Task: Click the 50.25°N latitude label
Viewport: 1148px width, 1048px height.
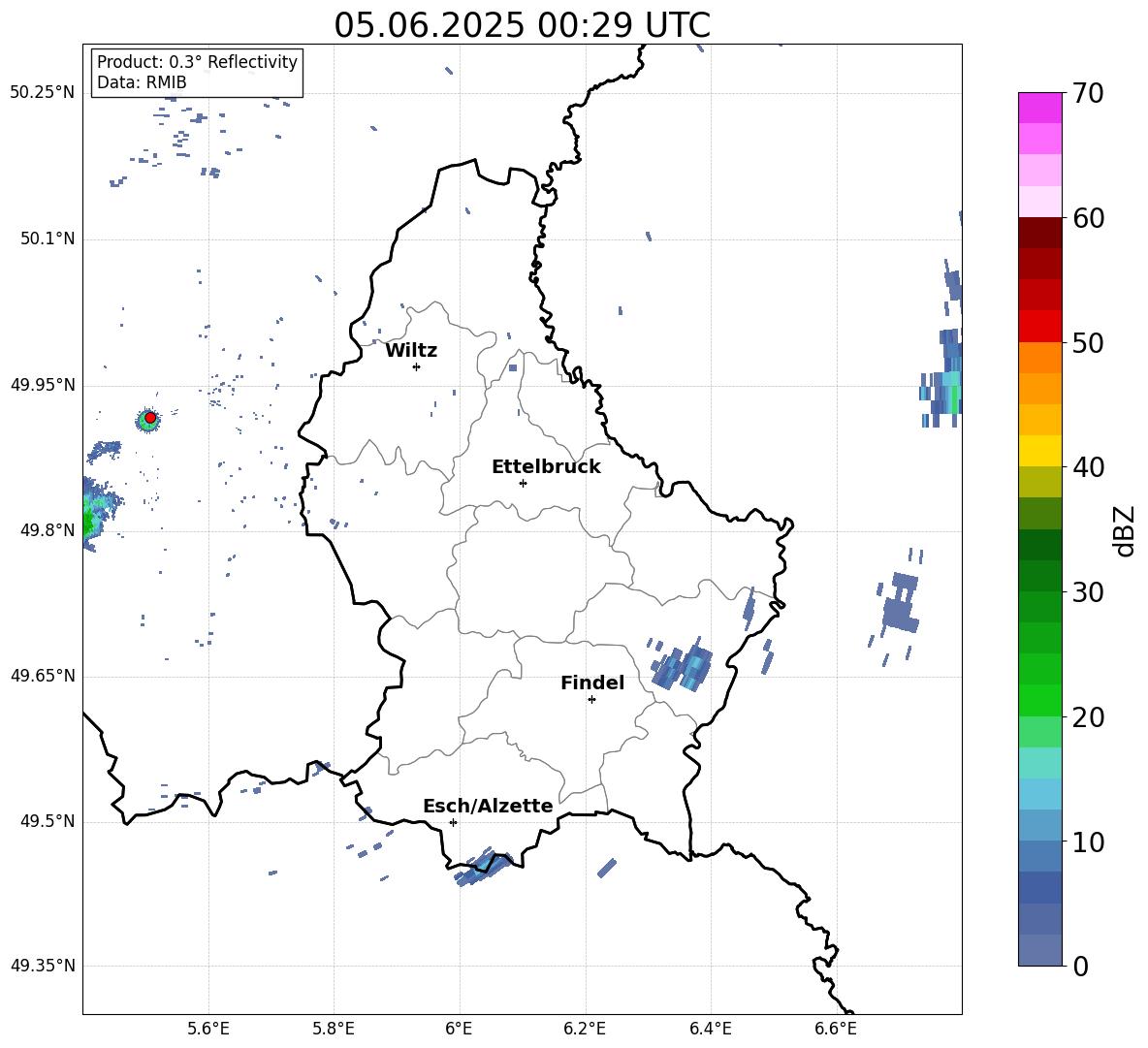Action: (x=43, y=93)
